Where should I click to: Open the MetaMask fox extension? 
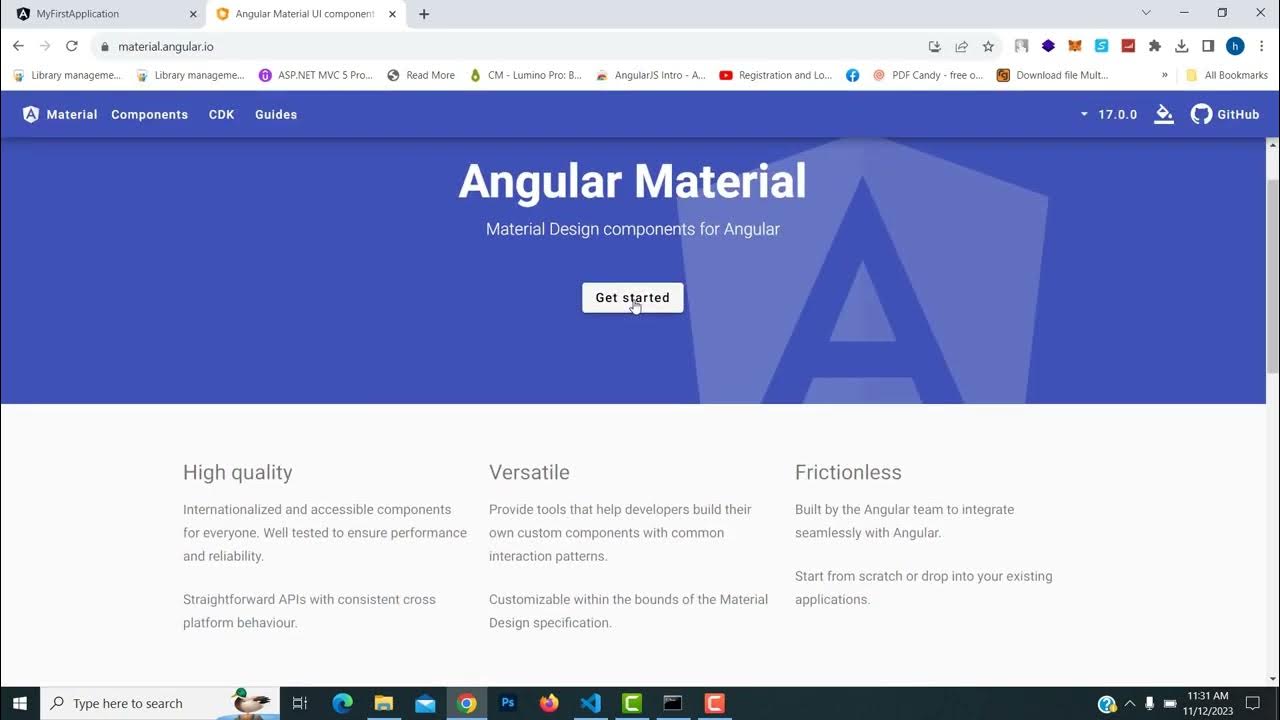pyautogui.click(x=1075, y=46)
